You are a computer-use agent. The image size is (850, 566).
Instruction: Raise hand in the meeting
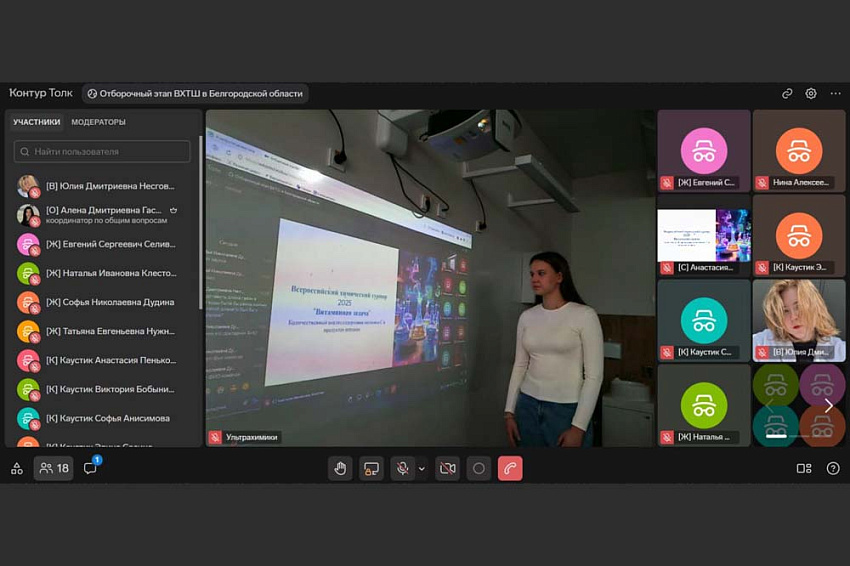click(340, 468)
